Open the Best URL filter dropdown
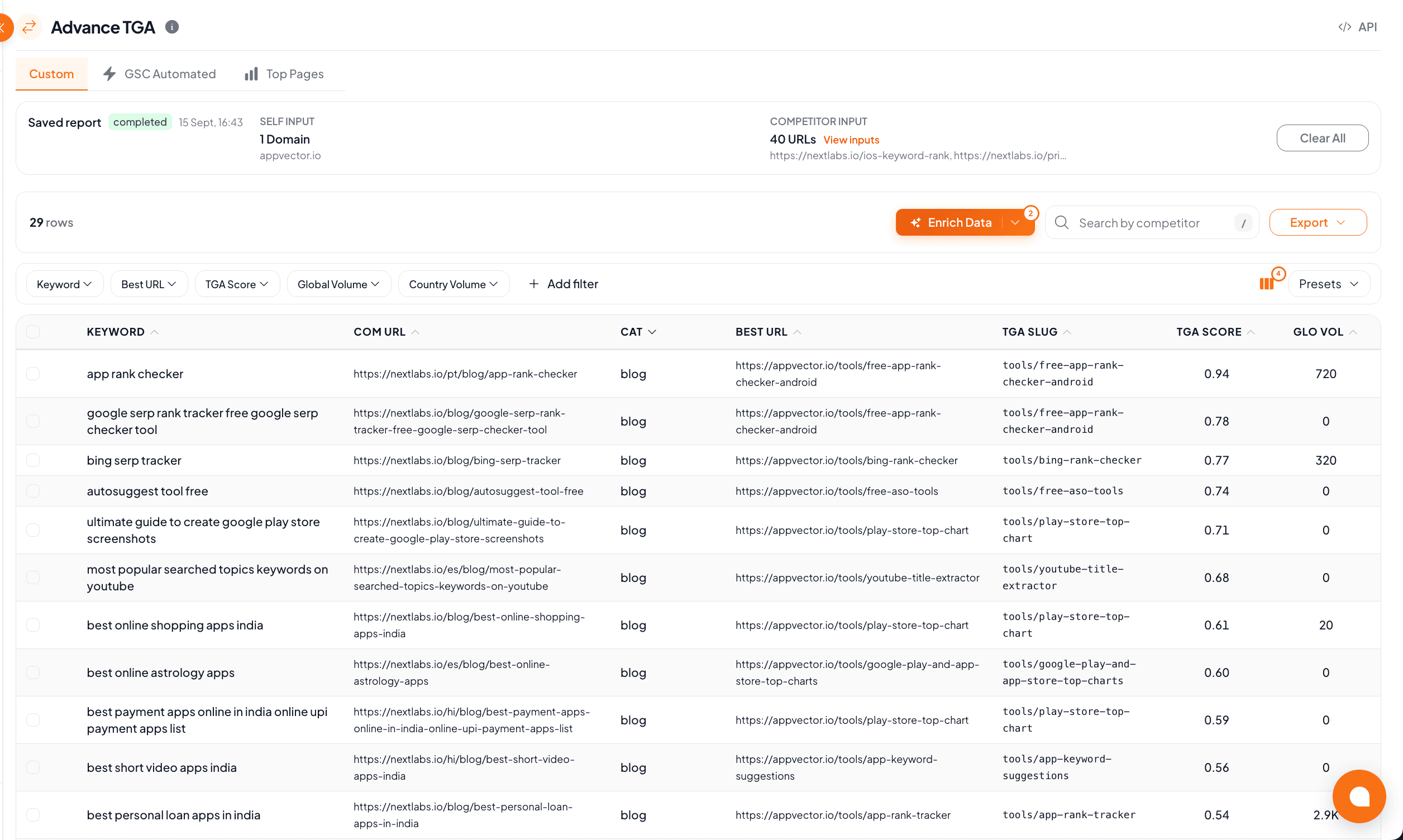The height and width of the screenshot is (840, 1403). click(149, 284)
